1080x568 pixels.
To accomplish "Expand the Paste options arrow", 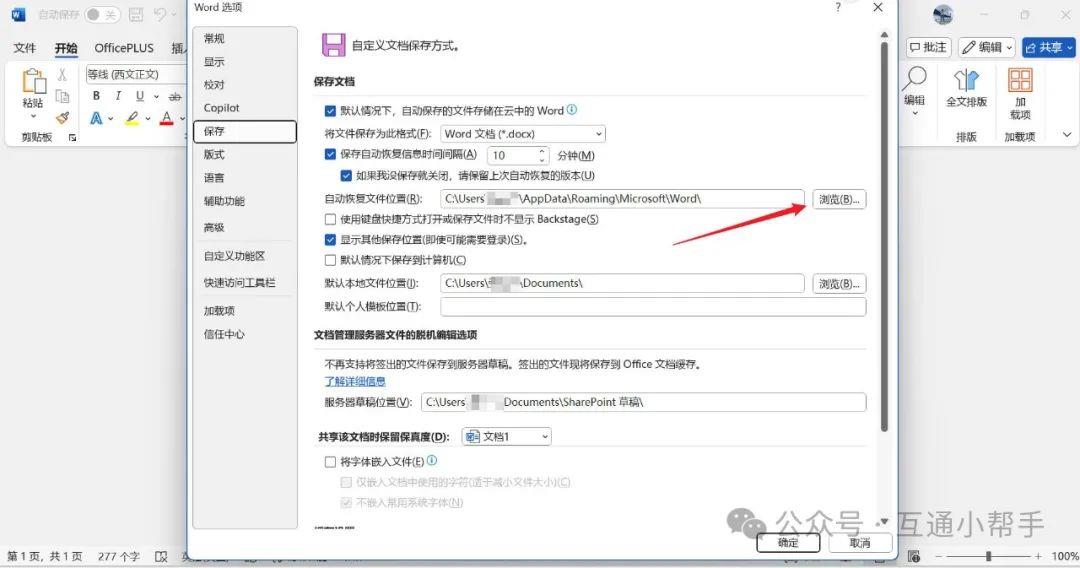I will pos(33,116).
